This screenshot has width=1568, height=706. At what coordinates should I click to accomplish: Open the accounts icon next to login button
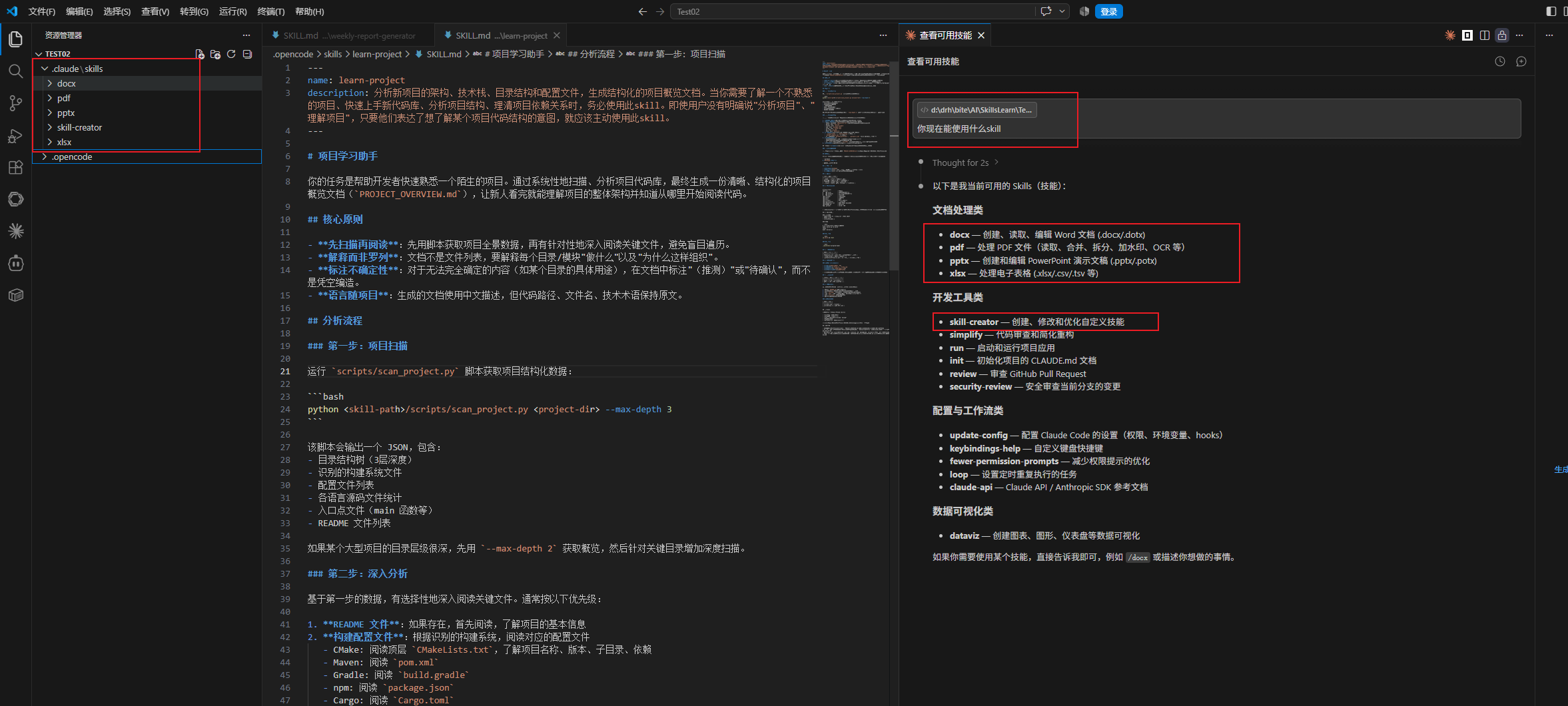click(x=1084, y=11)
